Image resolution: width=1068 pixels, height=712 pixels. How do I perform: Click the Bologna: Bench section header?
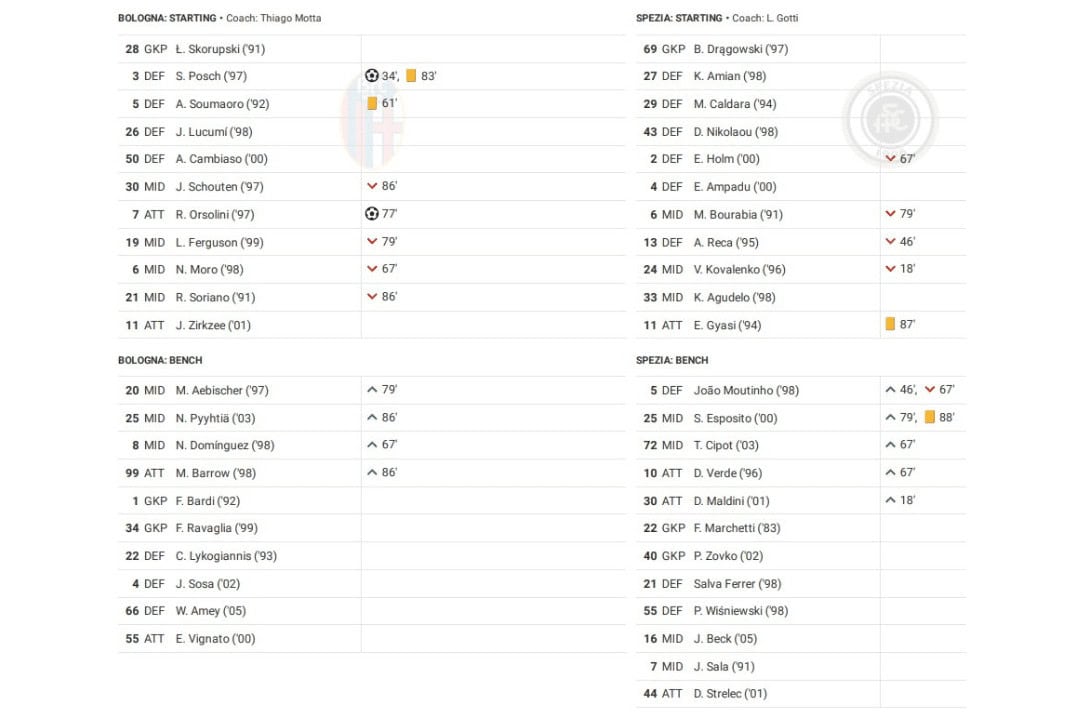pyautogui.click(x=160, y=360)
